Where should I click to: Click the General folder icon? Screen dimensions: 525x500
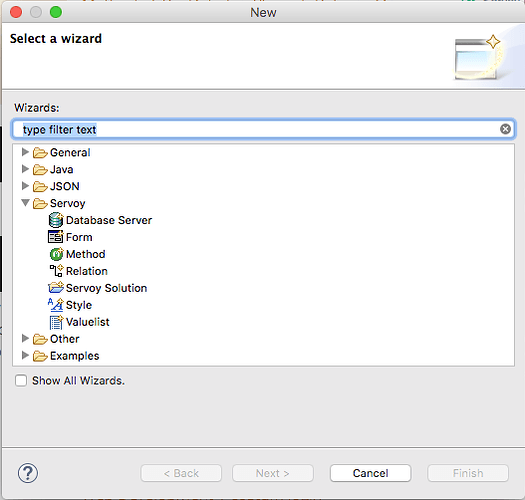40,153
